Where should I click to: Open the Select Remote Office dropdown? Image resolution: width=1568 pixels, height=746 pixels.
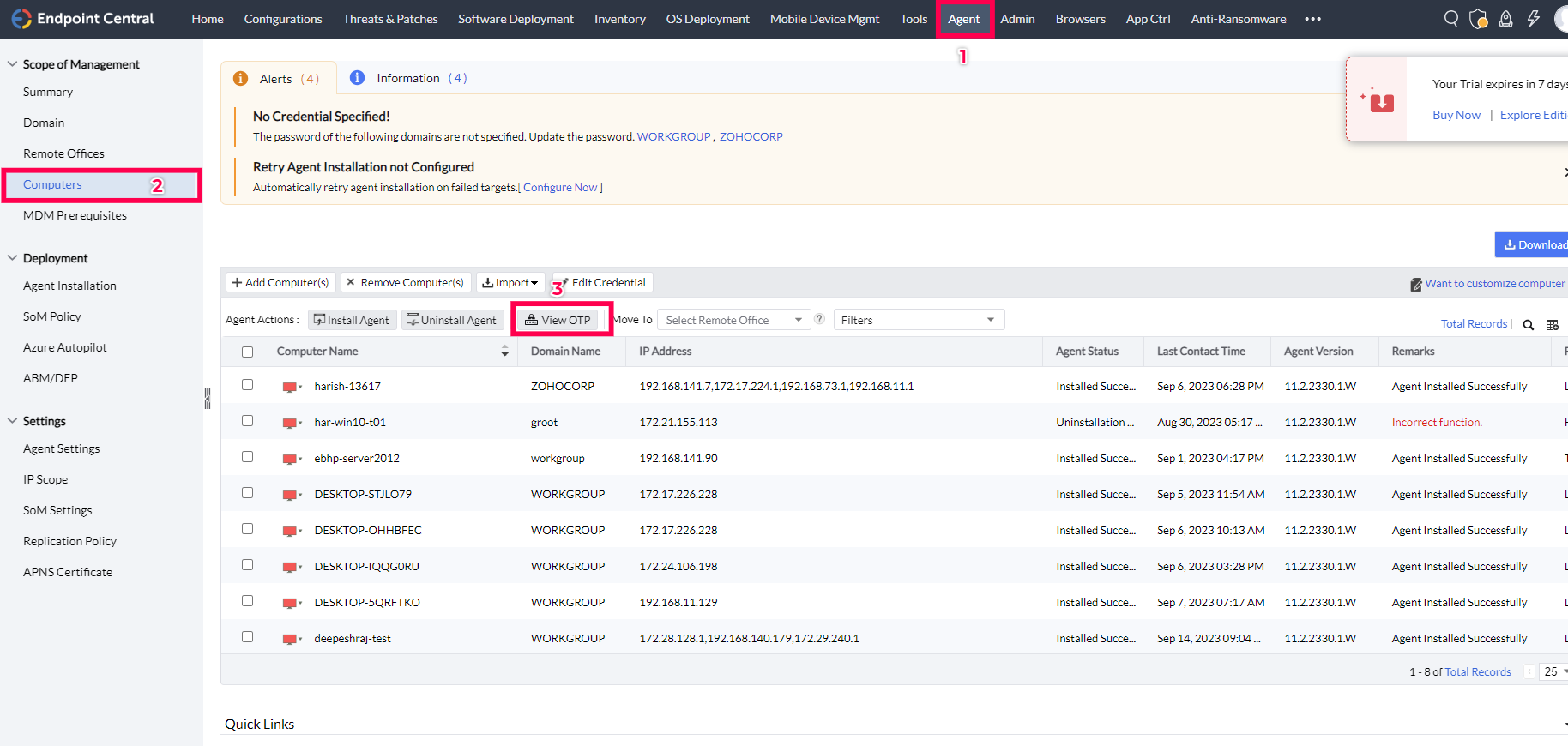coord(733,320)
